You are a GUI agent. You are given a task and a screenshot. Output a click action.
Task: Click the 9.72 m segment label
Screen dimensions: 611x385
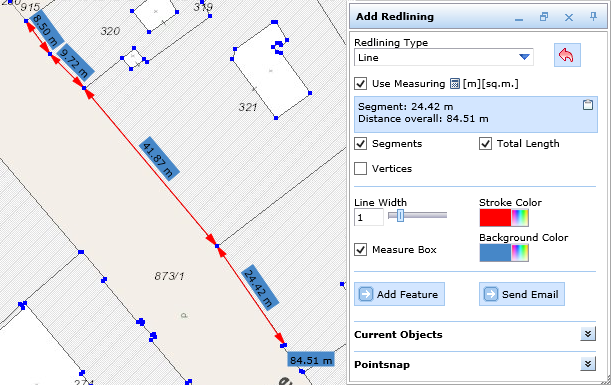pos(75,62)
